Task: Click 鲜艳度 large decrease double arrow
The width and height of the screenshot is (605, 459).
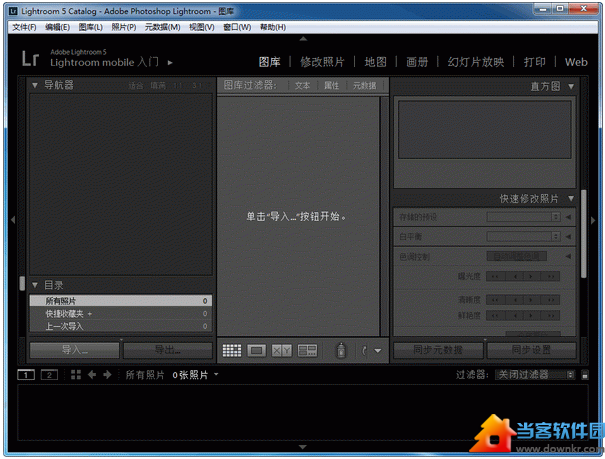Action: tap(495, 316)
